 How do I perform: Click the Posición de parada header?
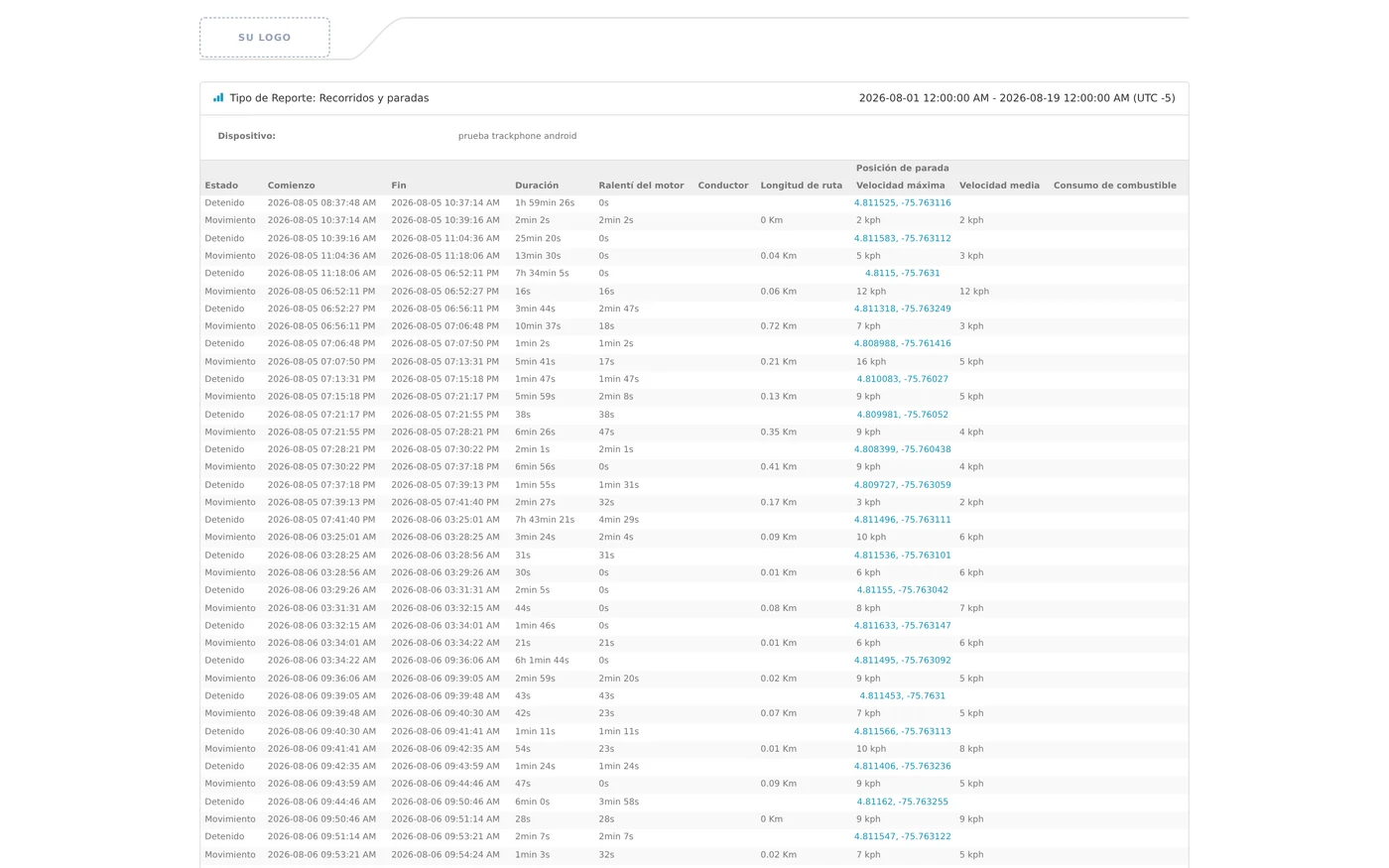point(903,169)
